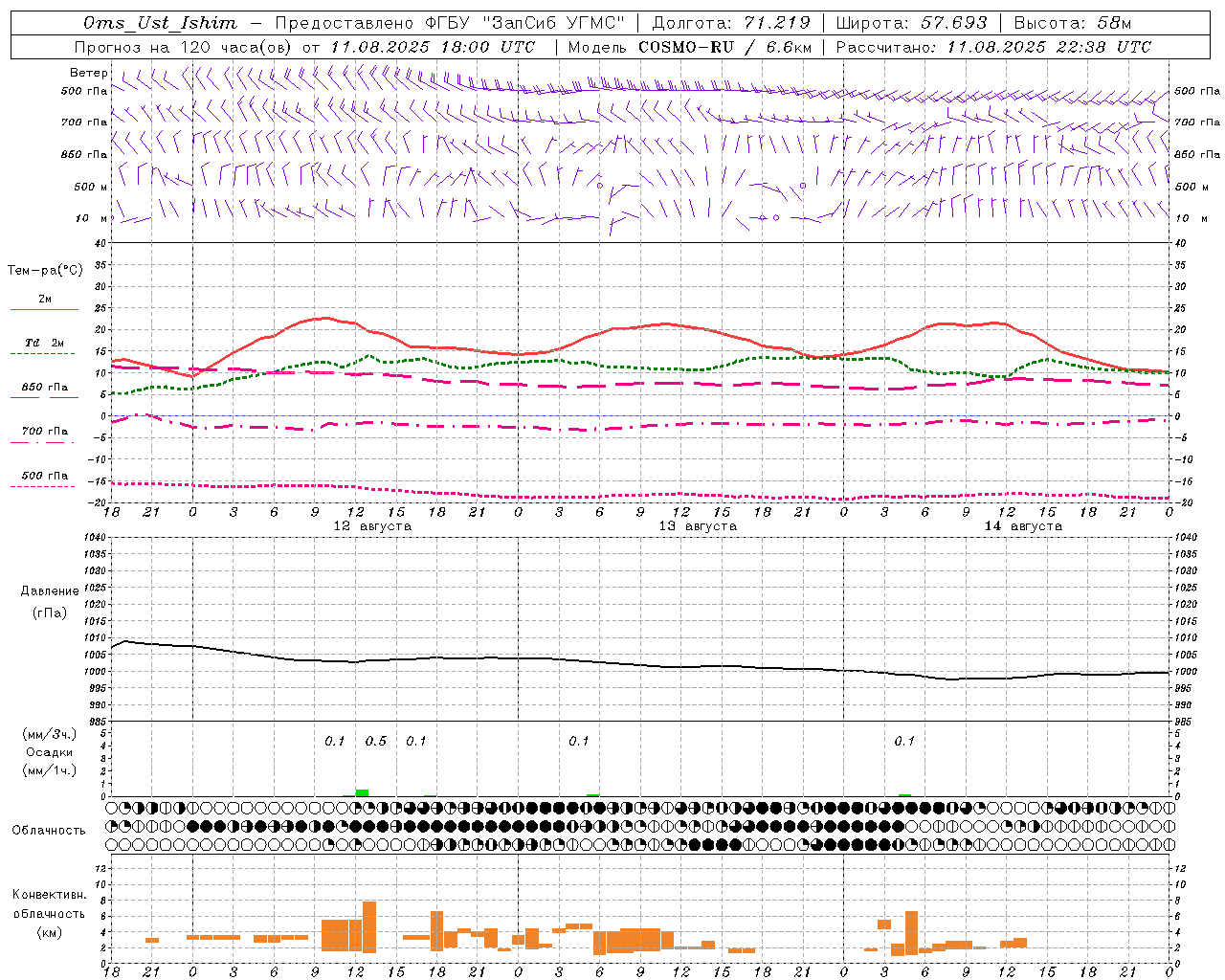Click the 500 м wind level label on left
The width and height of the screenshot is (1225, 980).
[x=92, y=187]
